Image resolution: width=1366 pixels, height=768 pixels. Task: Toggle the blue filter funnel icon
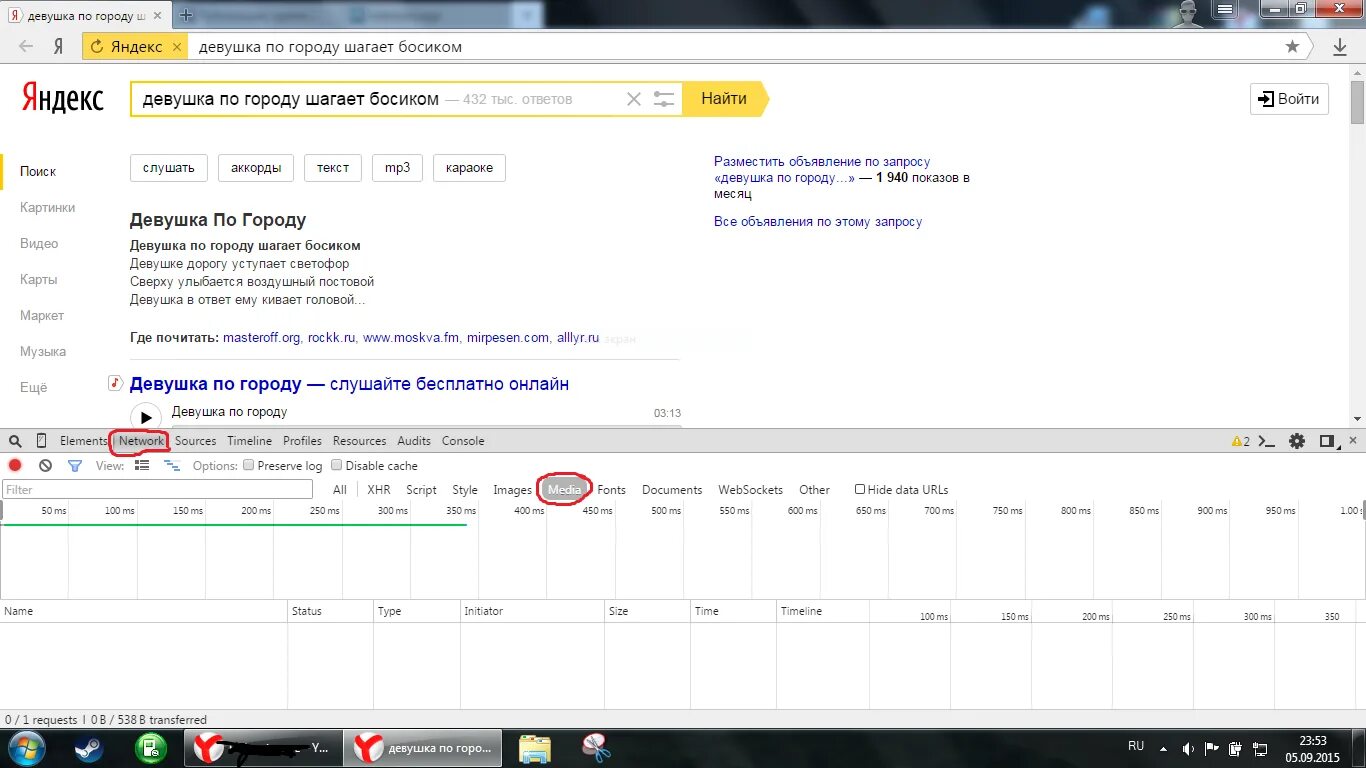point(75,466)
